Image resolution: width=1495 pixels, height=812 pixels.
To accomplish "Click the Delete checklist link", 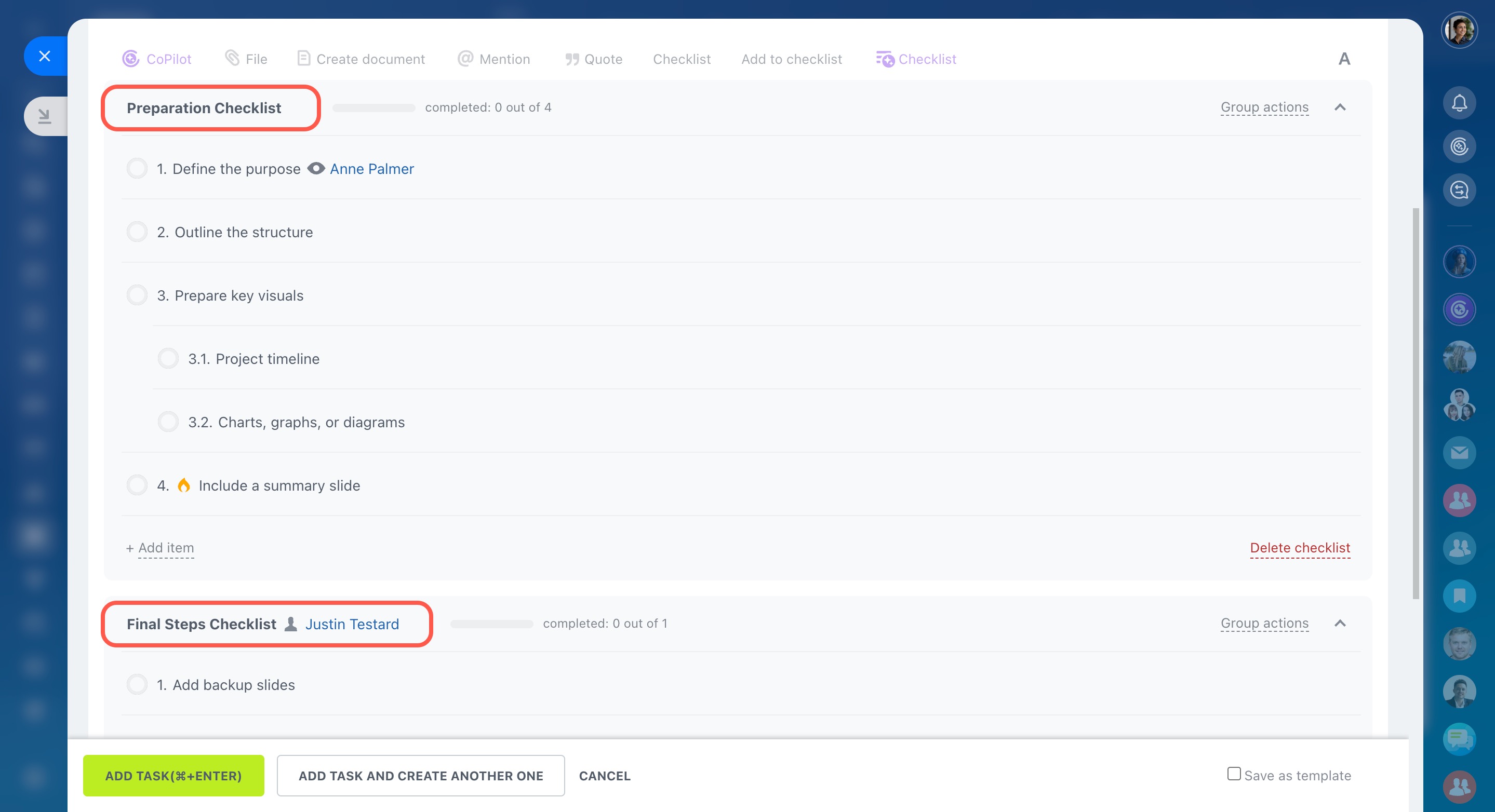I will coord(1299,548).
